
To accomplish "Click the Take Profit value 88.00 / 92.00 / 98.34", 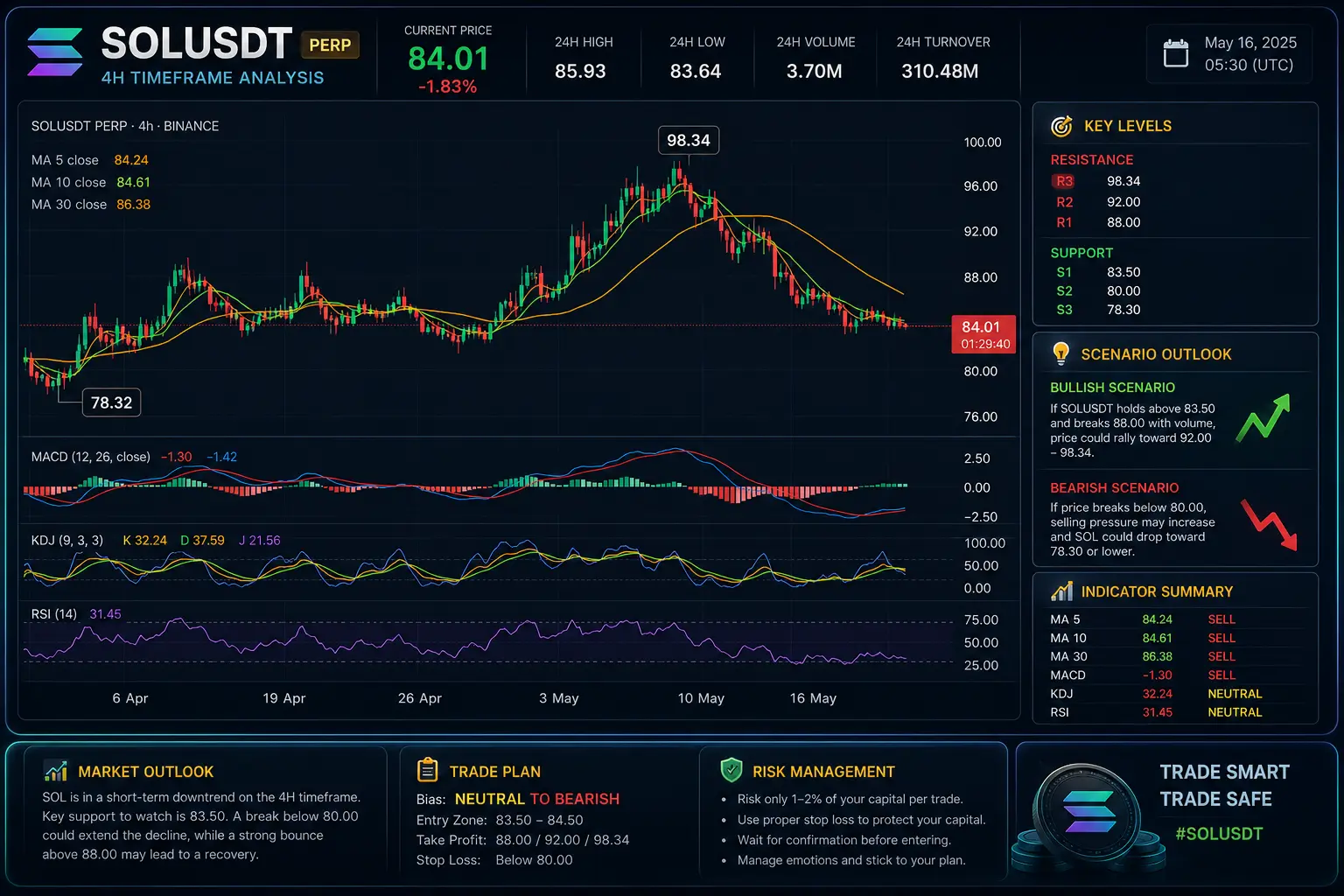I will (563, 840).
